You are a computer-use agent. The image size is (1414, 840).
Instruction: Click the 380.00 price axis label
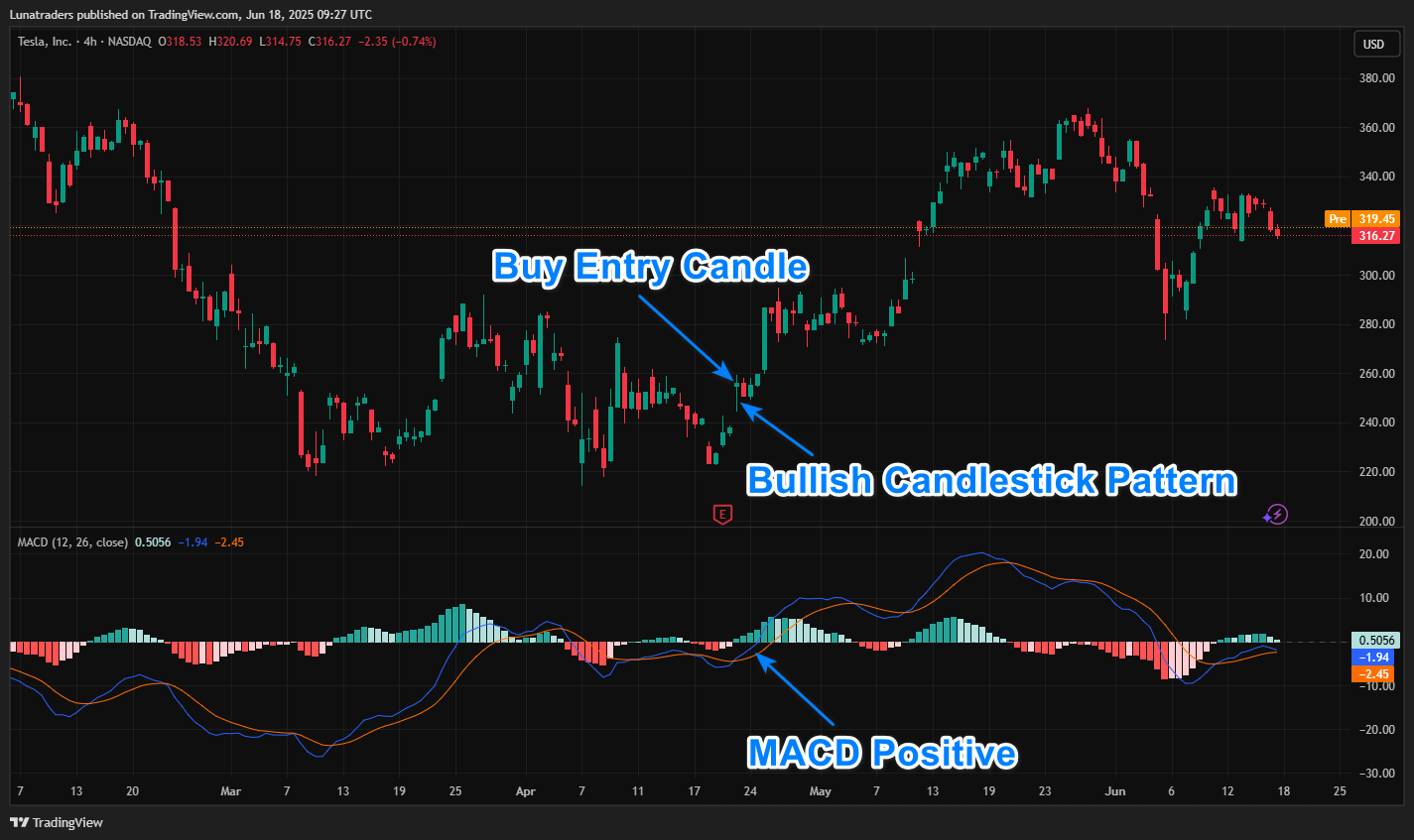click(1377, 78)
